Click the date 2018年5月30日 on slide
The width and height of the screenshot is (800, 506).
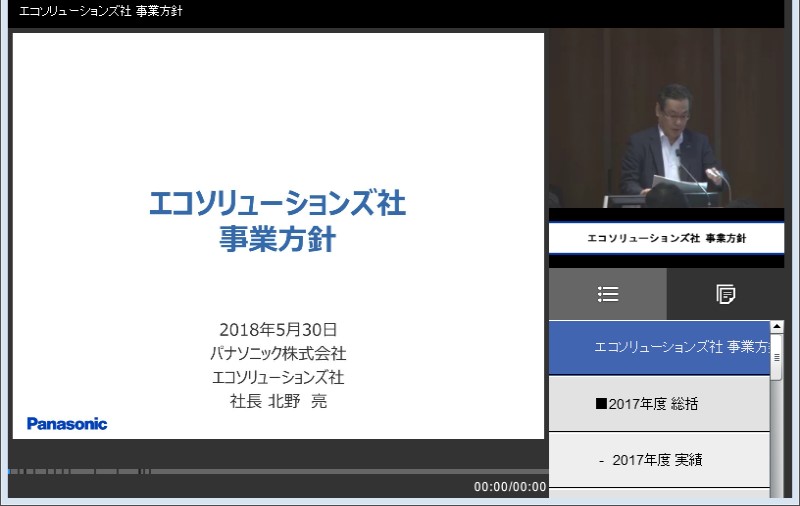pos(278,330)
